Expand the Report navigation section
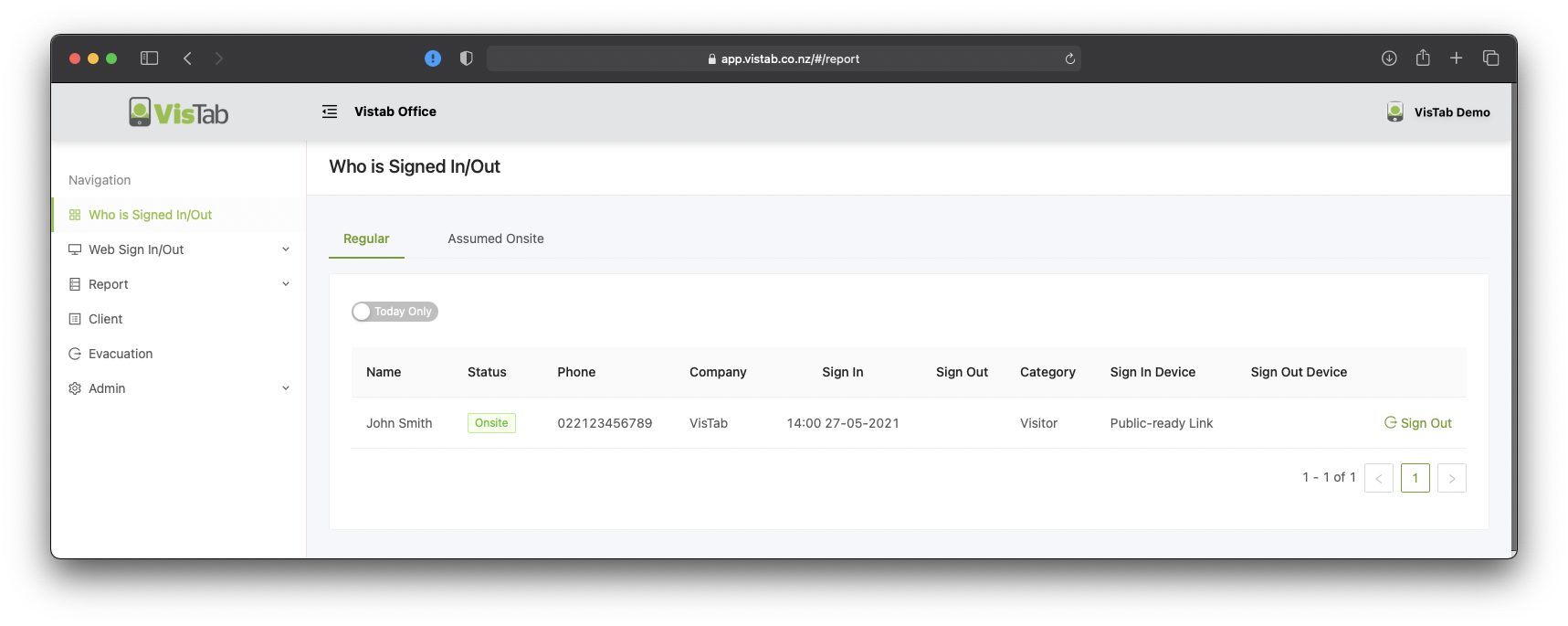Screen dimensions: 1568x626 pos(178,284)
